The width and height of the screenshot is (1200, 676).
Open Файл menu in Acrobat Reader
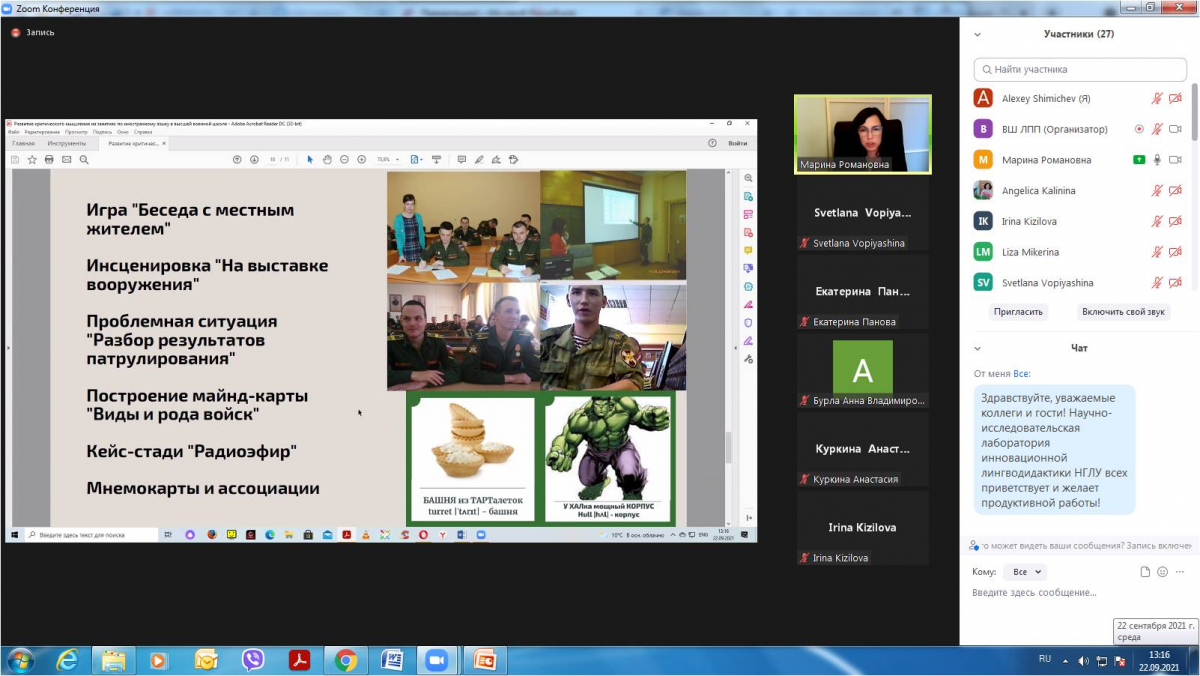13,132
